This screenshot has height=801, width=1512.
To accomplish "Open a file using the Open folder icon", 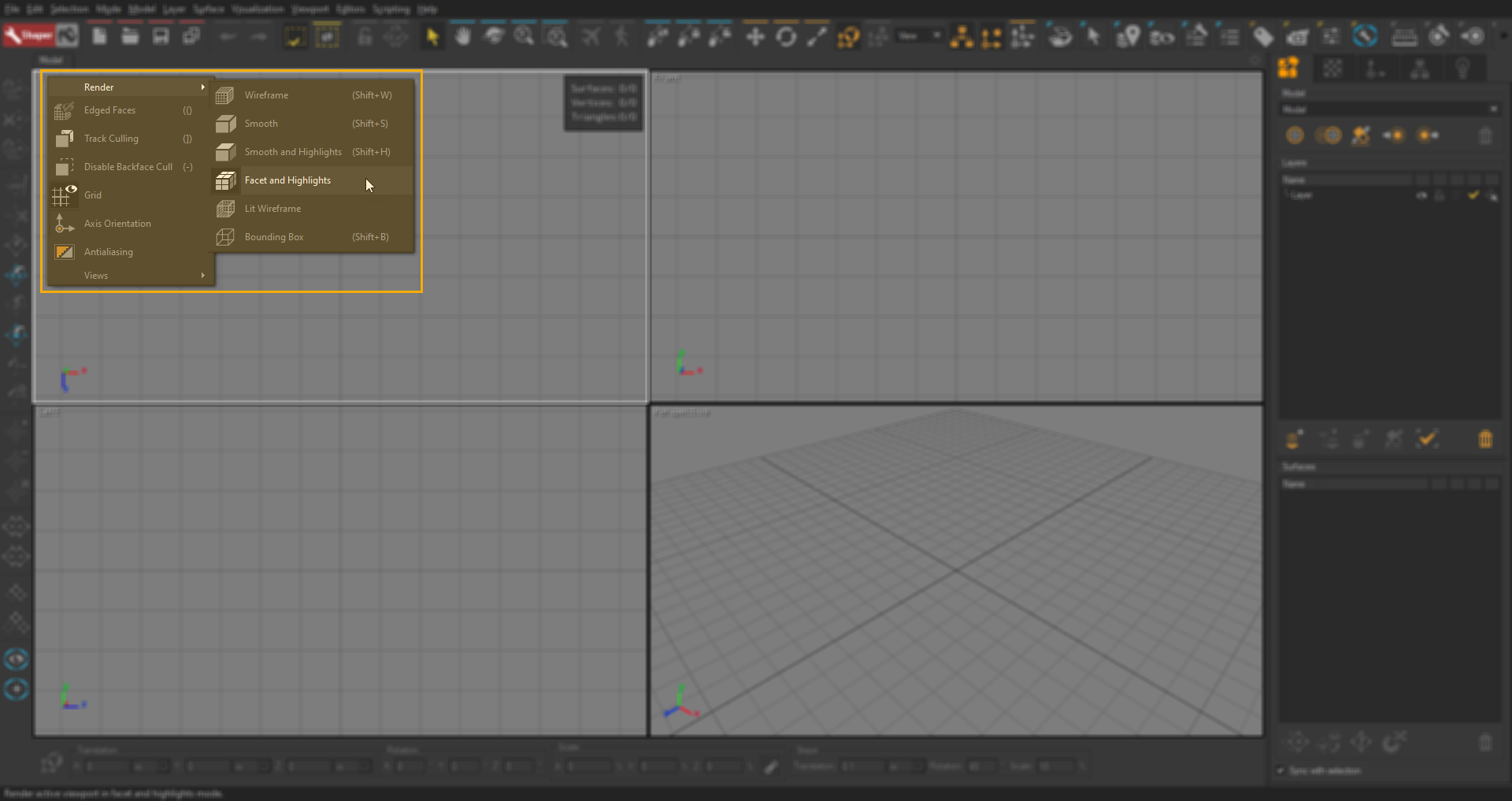I will point(129,35).
